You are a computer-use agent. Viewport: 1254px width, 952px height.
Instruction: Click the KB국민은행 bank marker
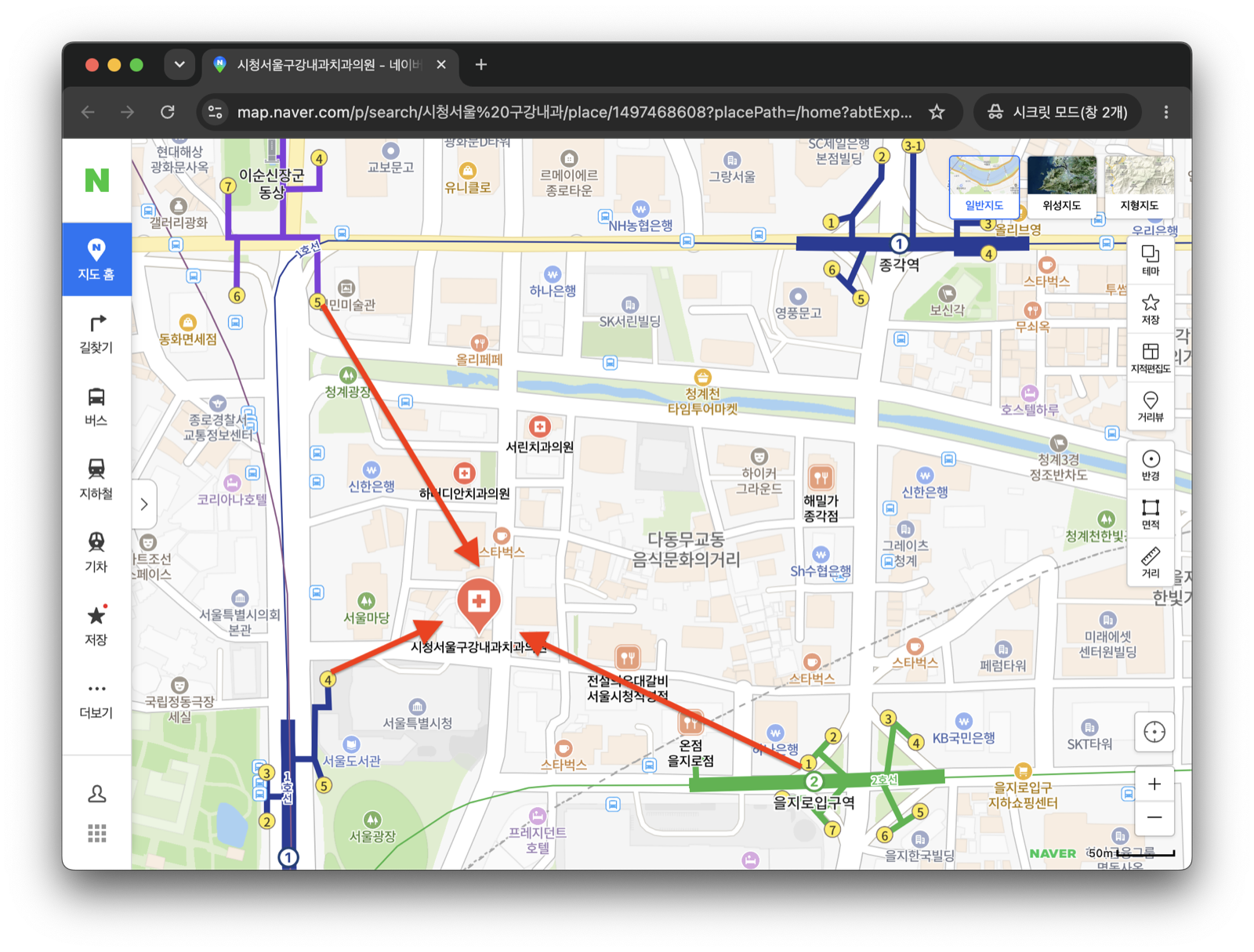[963, 721]
